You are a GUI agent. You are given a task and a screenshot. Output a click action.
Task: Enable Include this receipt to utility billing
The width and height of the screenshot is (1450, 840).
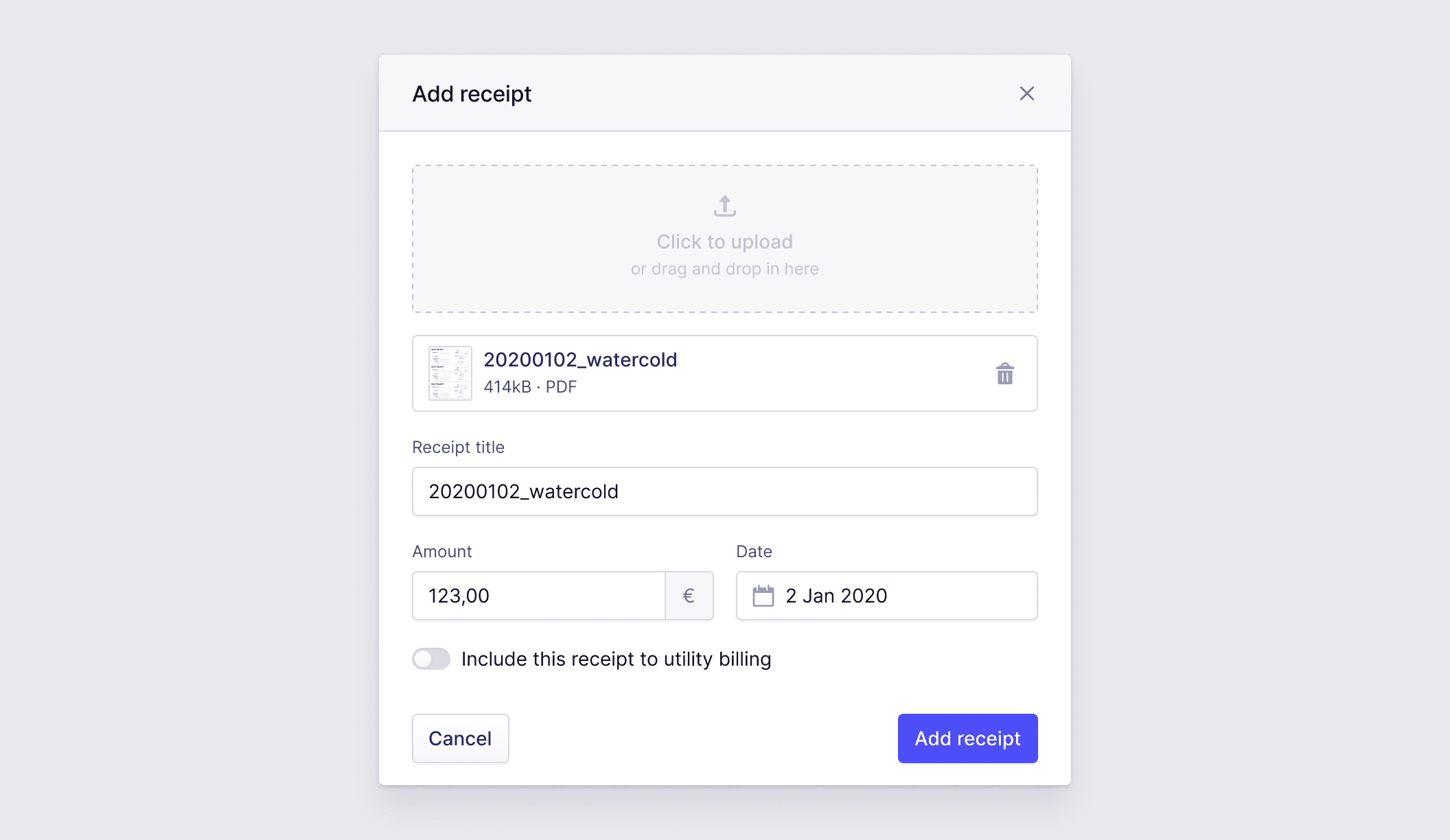click(x=430, y=659)
